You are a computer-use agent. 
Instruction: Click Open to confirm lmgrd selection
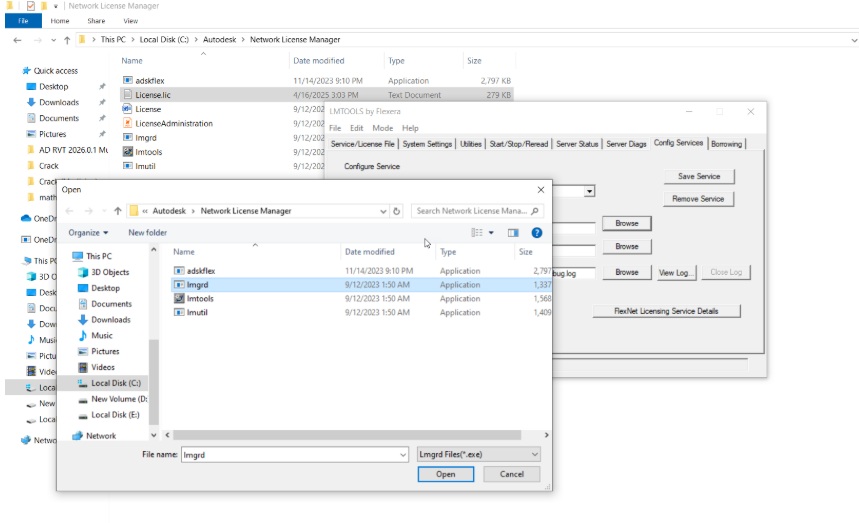(x=445, y=474)
